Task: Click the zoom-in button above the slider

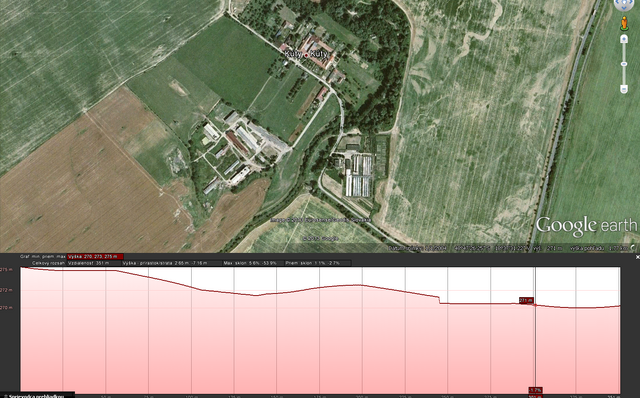Action: pos(624,39)
